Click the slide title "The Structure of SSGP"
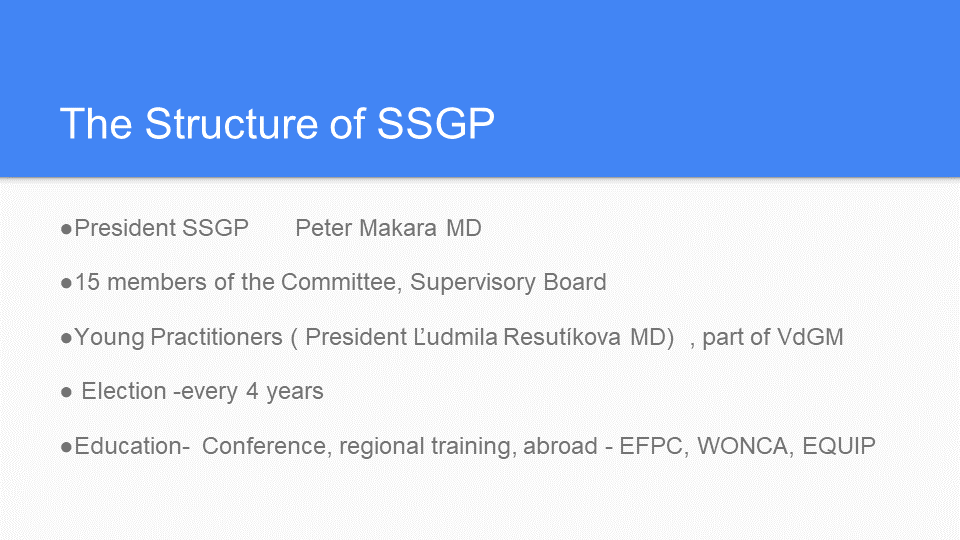The width and height of the screenshot is (960, 540). (x=277, y=124)
